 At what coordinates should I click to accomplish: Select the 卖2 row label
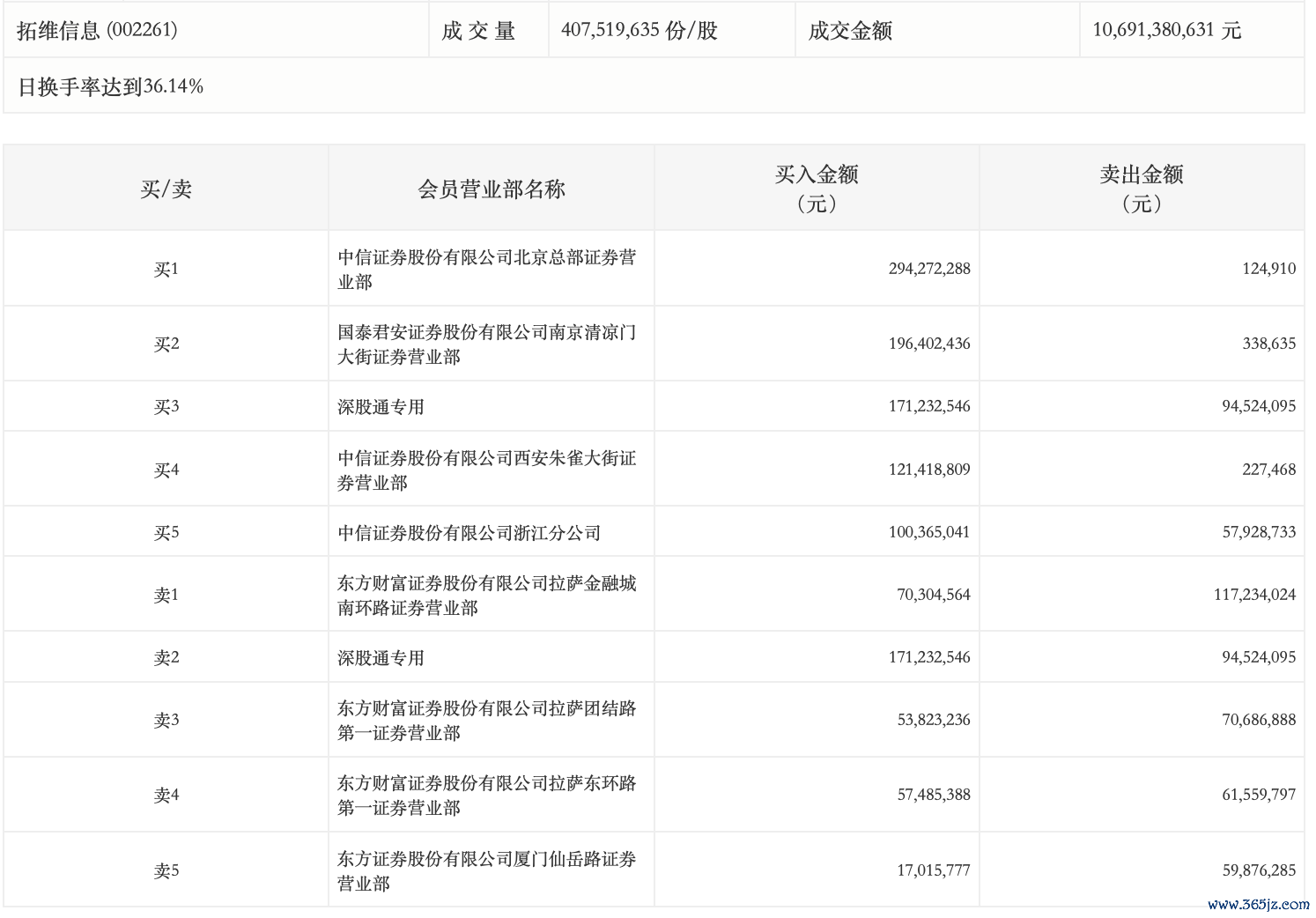click(166, 657)
